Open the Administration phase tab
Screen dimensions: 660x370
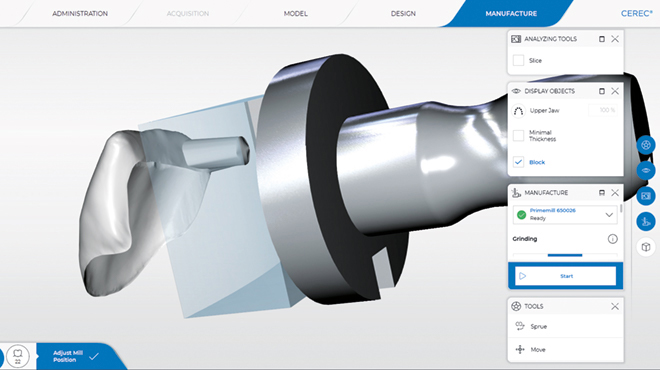[x=80, y=13]
